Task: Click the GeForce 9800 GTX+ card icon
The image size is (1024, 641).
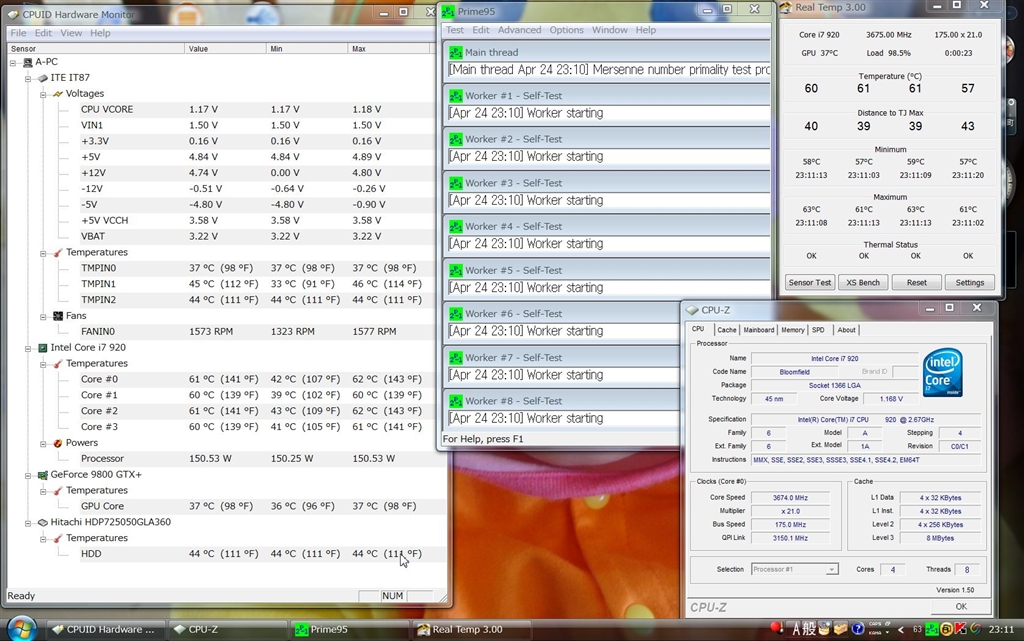Action: (42, 475)
